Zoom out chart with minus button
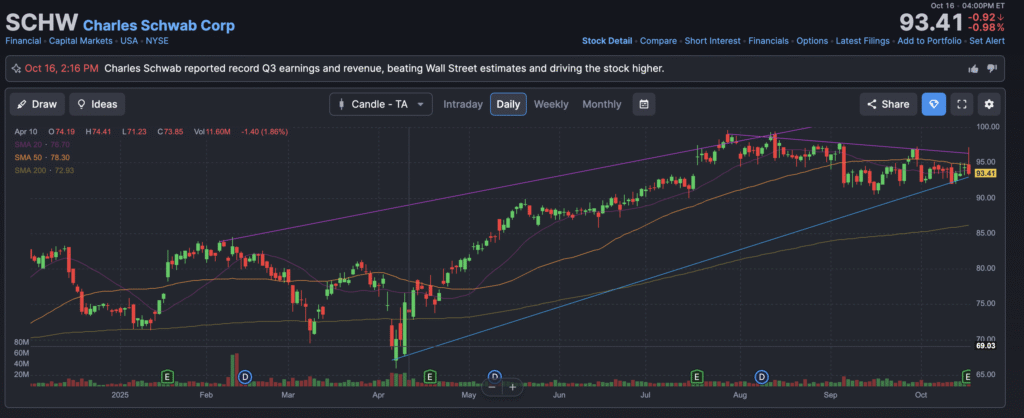 pos(493,386)
